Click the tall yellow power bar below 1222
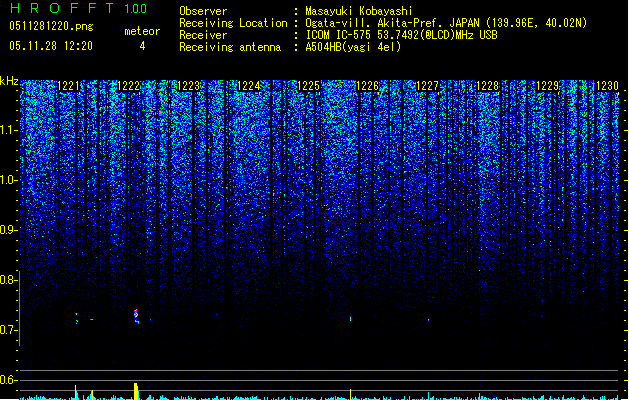Screen dimensions: 629x400 pos(136,391)
